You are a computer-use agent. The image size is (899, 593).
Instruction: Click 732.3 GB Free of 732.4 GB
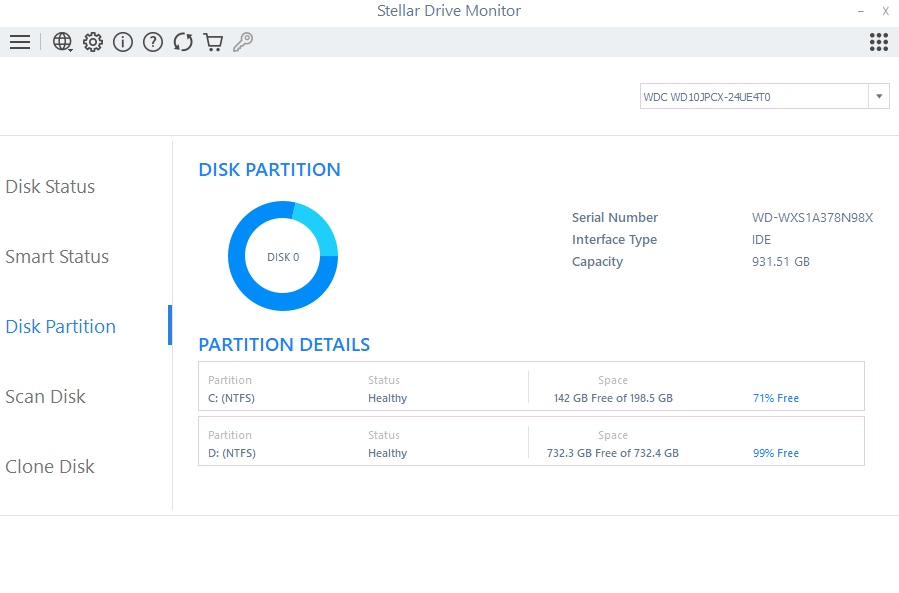[x=613, y=453]
